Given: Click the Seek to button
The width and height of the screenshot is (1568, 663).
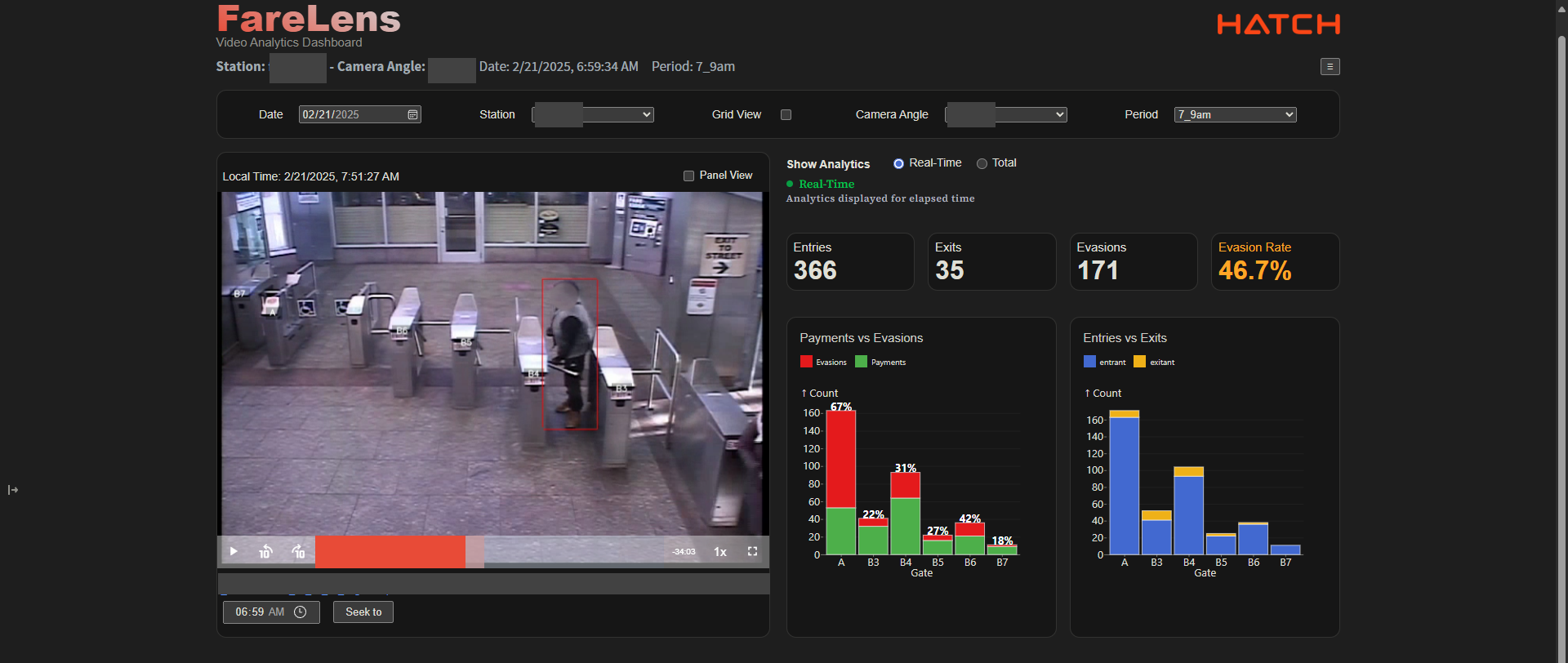Looking at the screenshot, I should pyautogui.click(x=363, y=612).
